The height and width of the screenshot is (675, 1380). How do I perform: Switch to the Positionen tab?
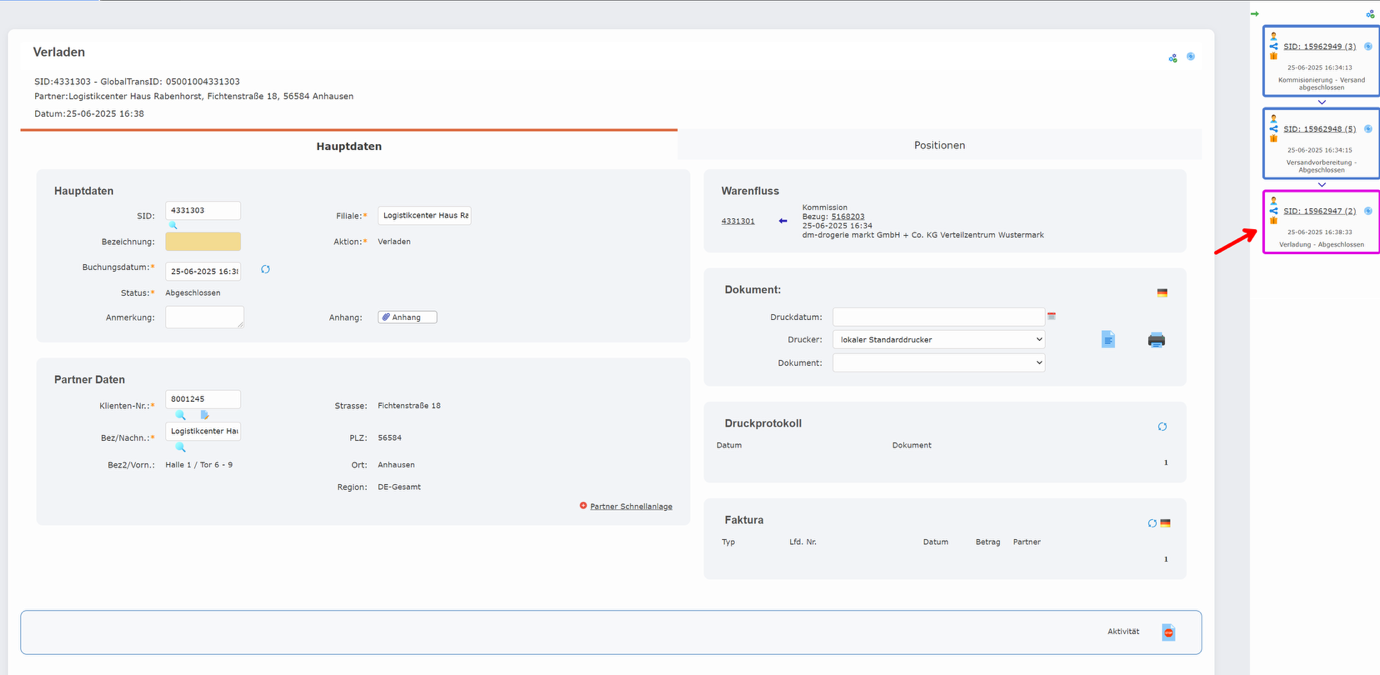click(x=939, y=146)
